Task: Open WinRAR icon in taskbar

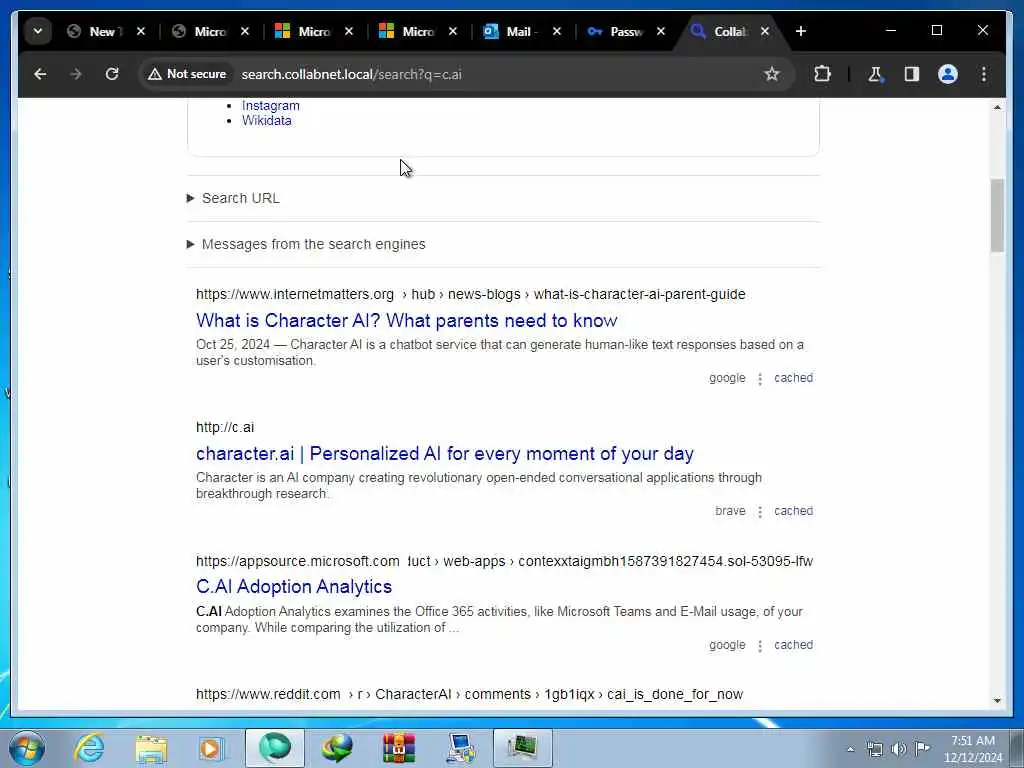Action: click(398, 748)
